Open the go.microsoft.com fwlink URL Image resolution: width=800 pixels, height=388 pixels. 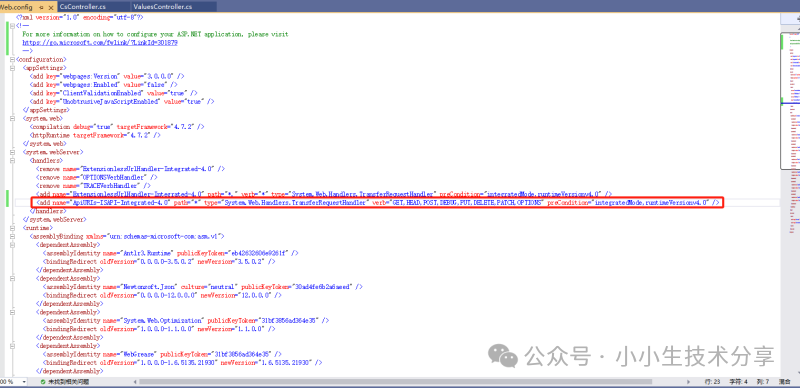coord(100,42)
